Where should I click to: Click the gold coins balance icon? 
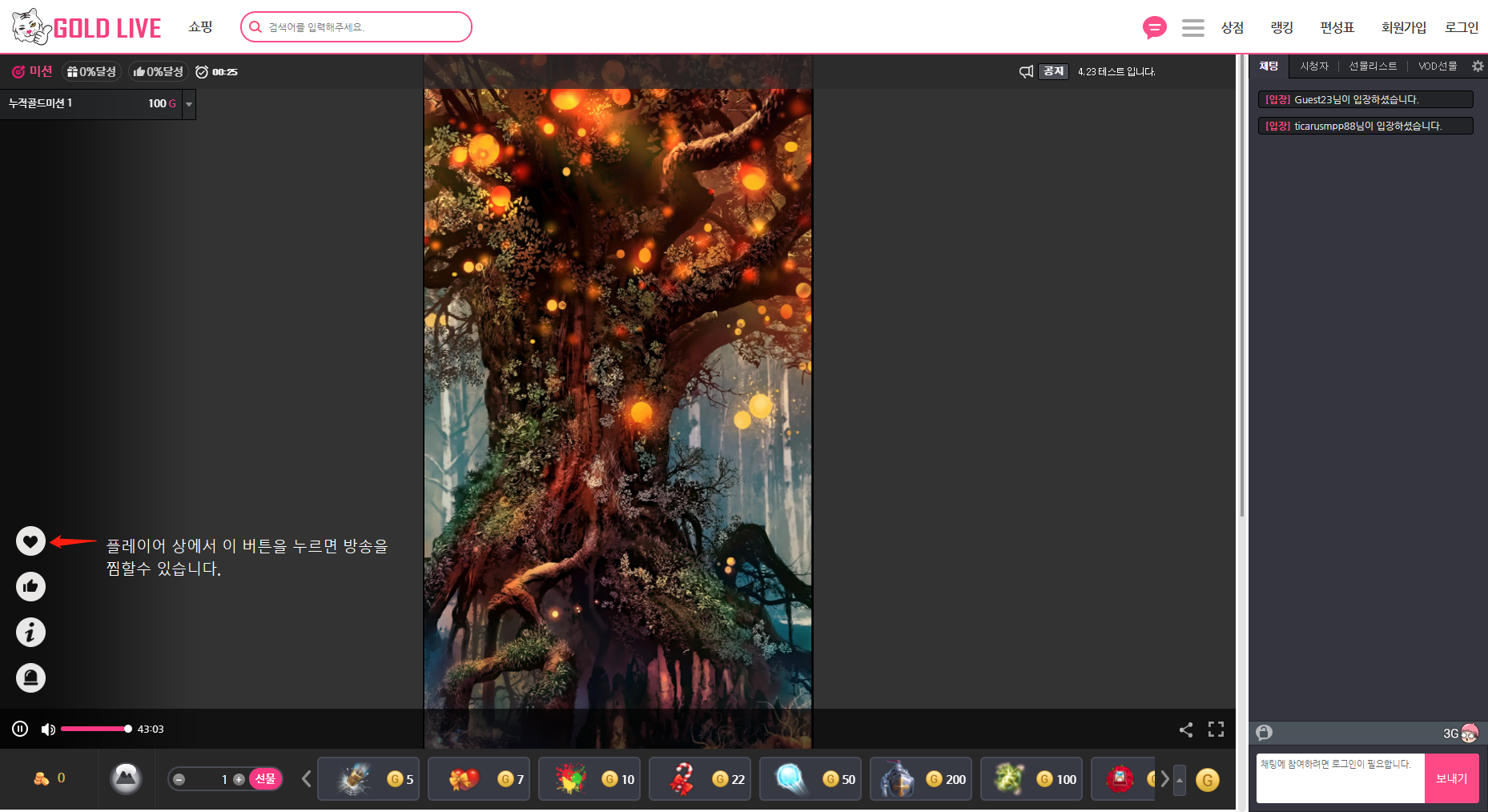[x=41, y=778]
